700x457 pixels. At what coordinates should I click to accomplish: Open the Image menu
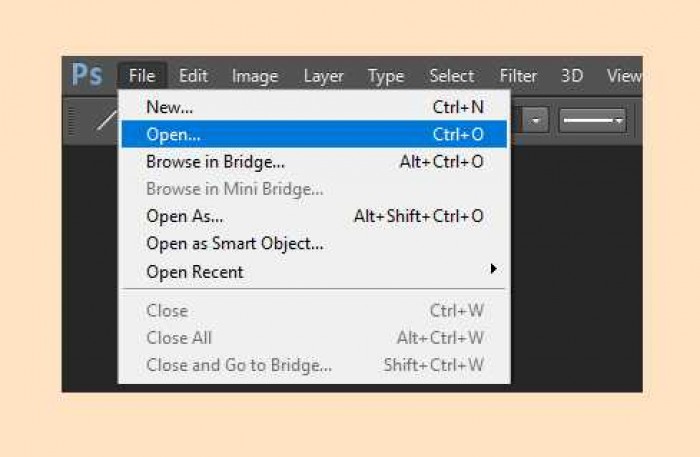coord(255,76)
